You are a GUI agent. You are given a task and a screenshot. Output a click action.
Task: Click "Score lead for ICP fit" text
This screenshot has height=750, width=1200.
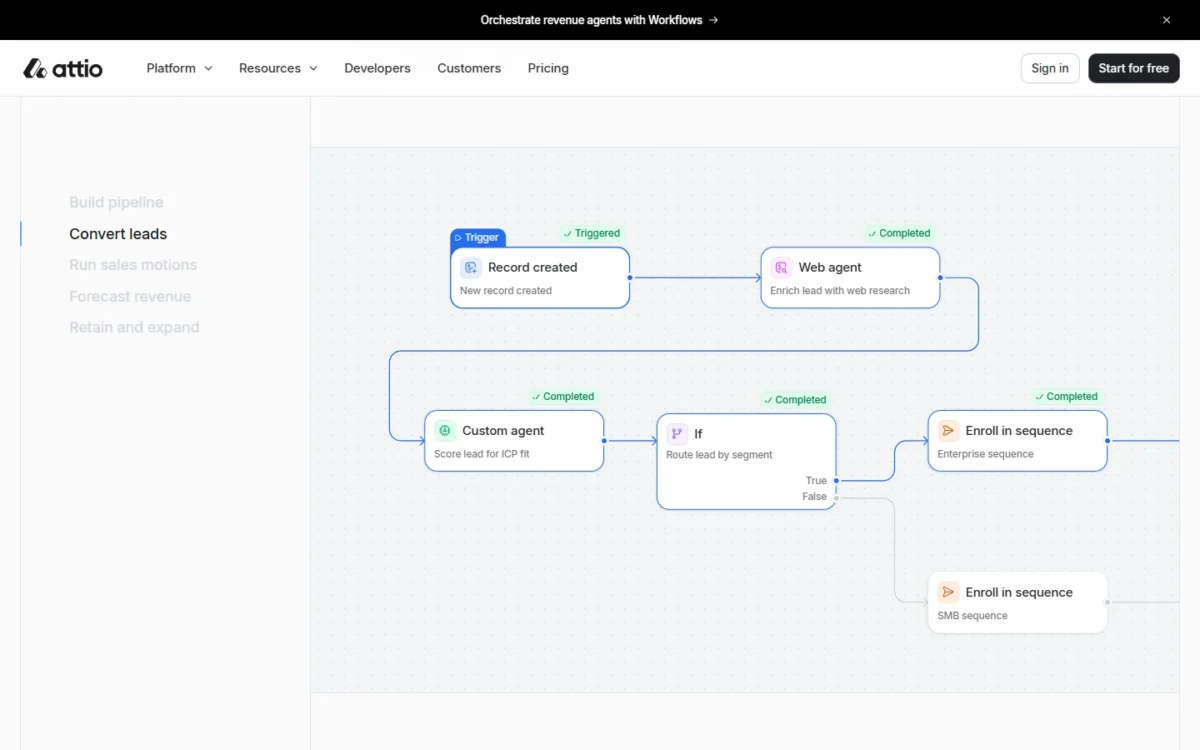click(x=482, y=454)
